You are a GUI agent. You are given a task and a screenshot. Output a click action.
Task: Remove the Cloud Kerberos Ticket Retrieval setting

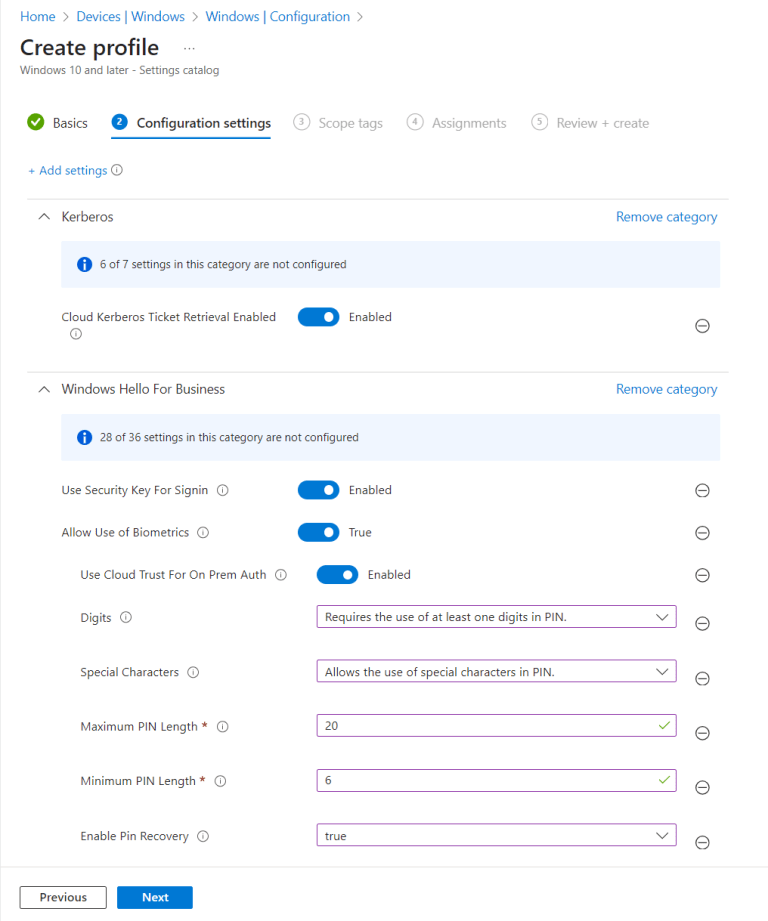(x=702, y=326)
